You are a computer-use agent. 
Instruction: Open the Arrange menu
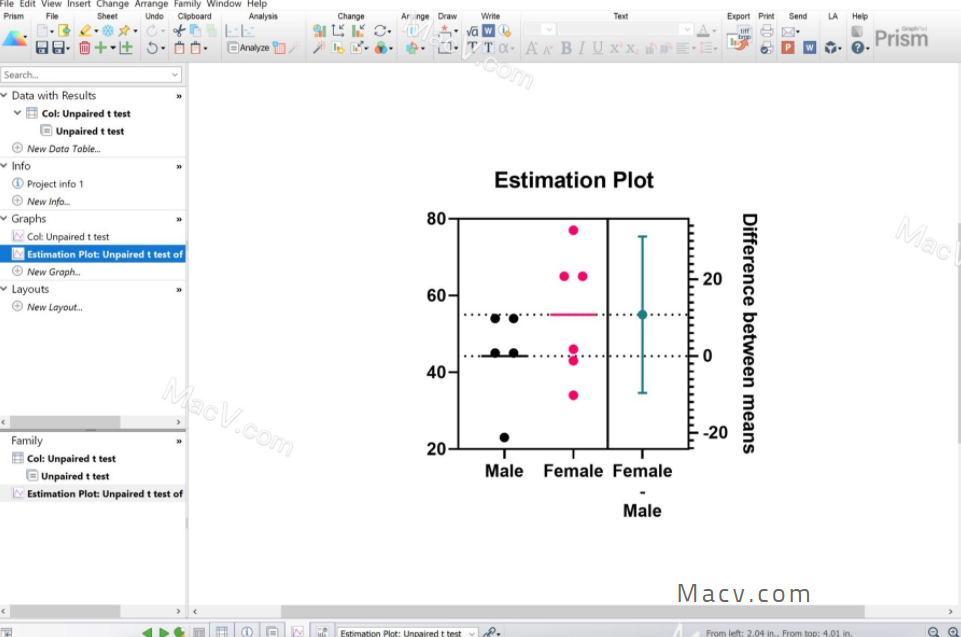151,4
